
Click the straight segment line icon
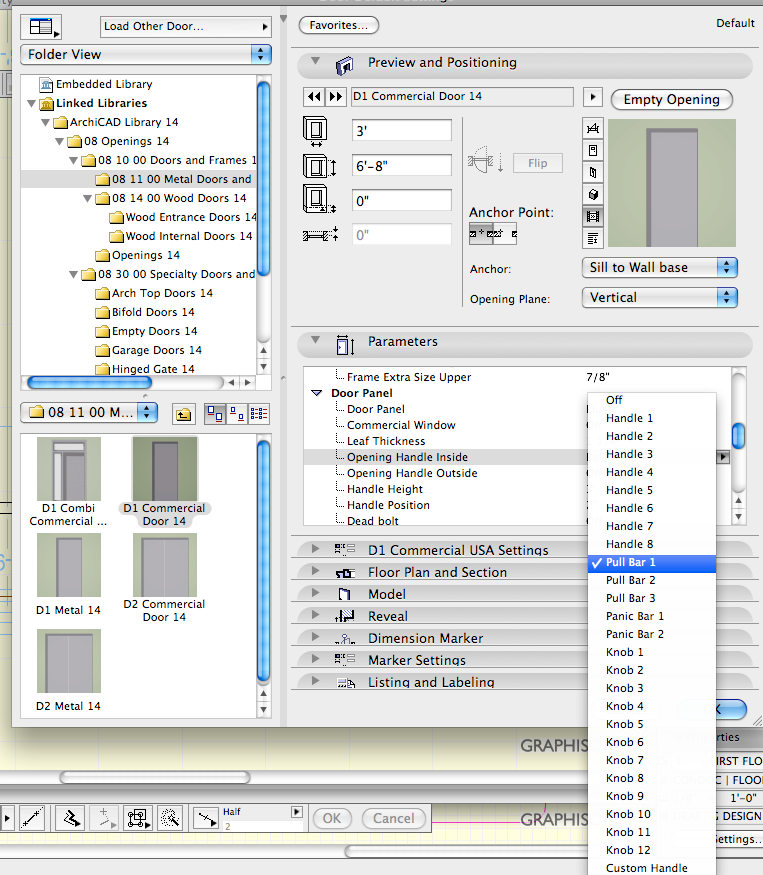pos(32,819)
